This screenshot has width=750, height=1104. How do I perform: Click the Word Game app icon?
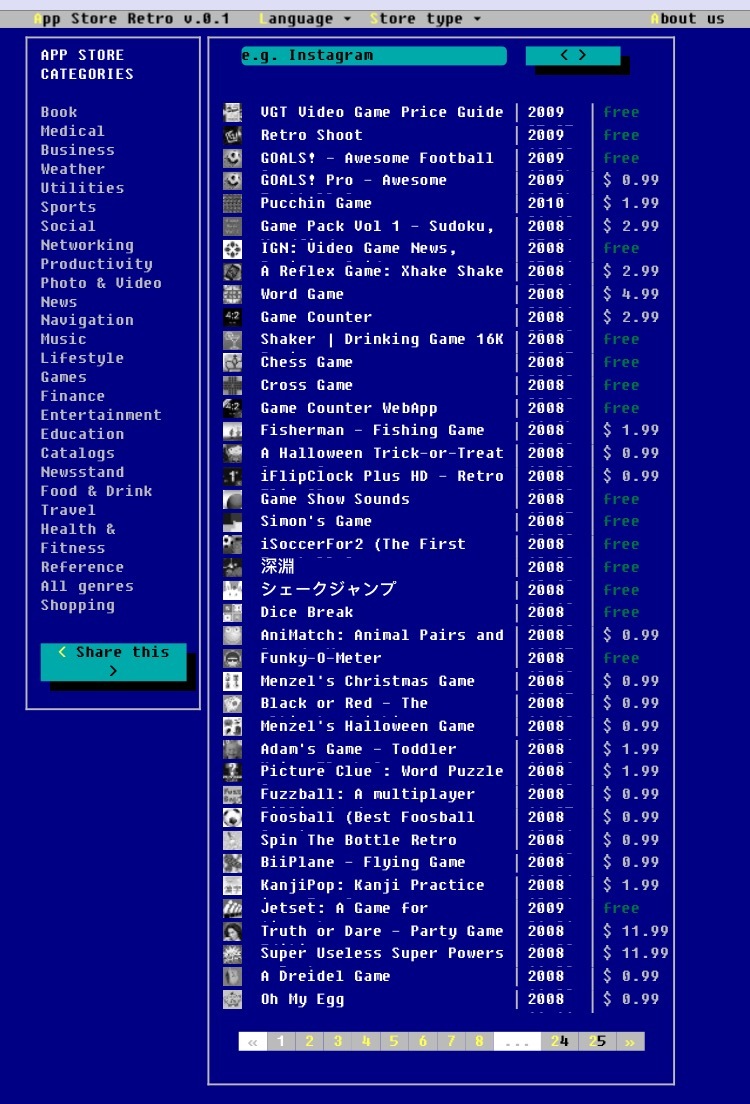[232, 294]
